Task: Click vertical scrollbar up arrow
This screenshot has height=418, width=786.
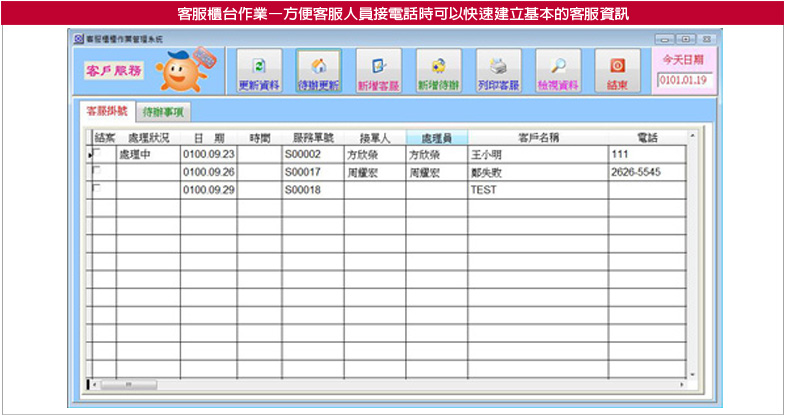Action: tap(691, 135)
